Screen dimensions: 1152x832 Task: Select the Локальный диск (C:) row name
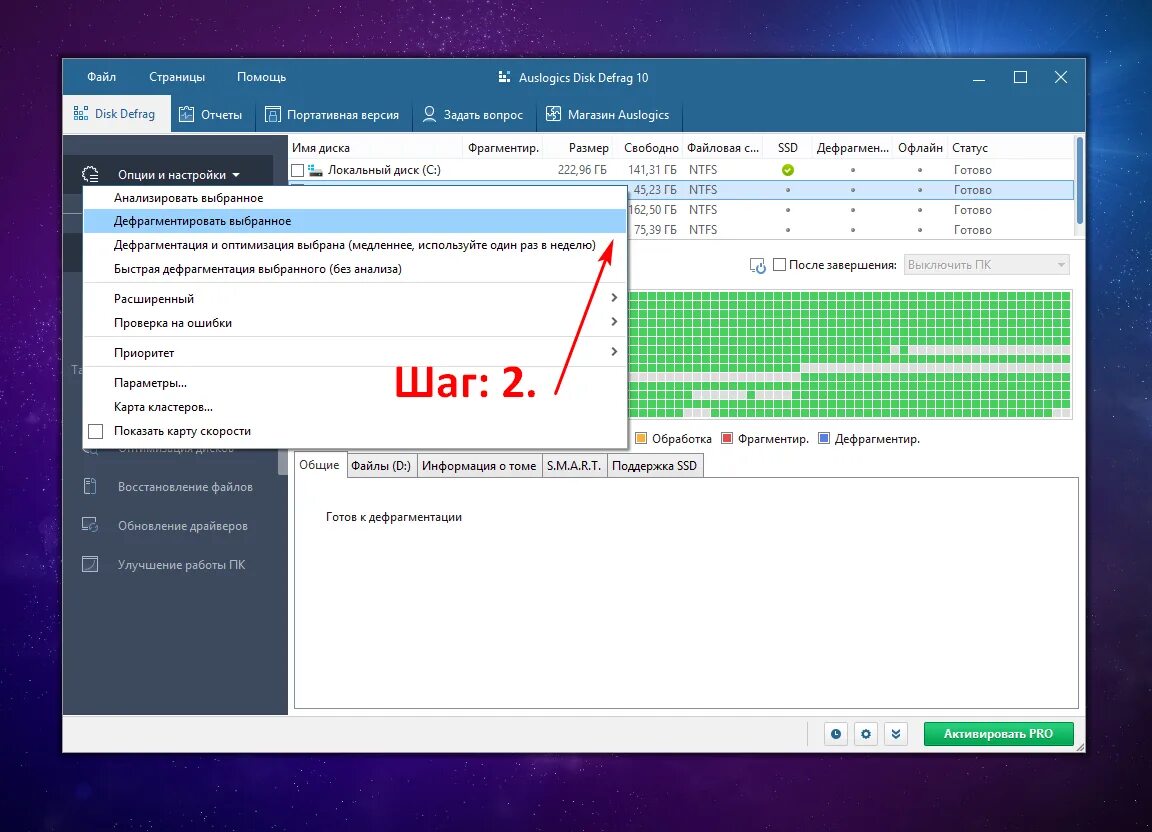tap(384, 170)
